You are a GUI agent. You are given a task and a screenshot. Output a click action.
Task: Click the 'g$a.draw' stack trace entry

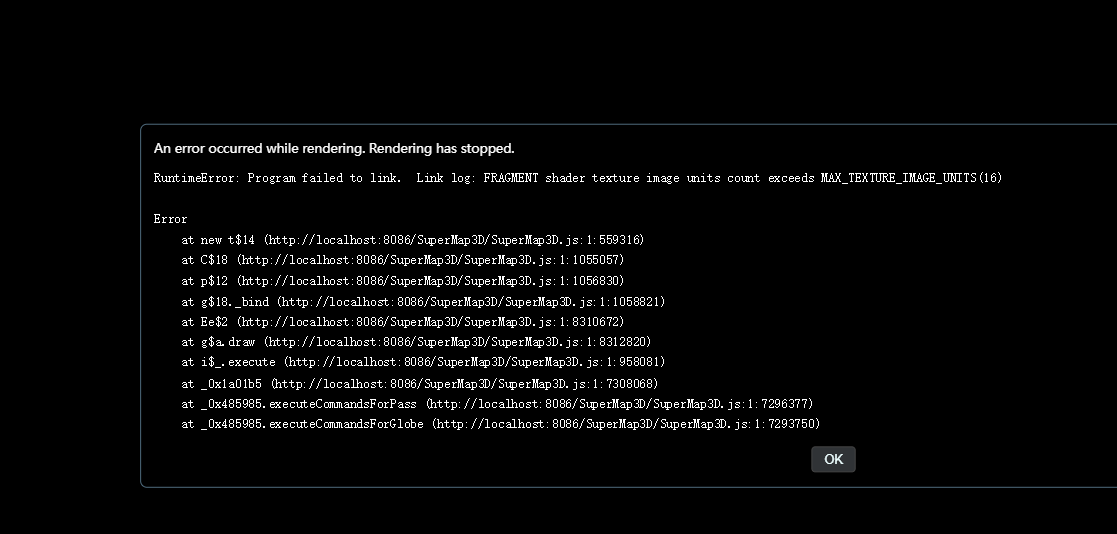point(227,342)
